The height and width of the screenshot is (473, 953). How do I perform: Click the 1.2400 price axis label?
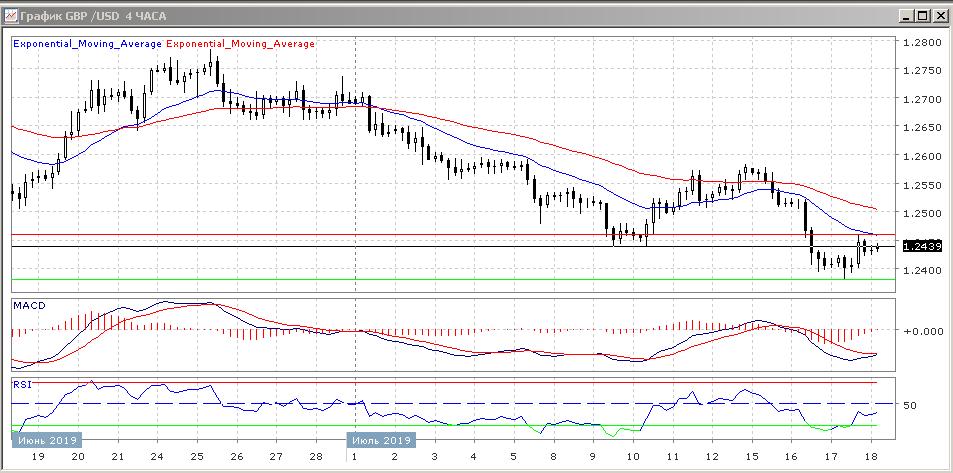(x=920, y=270)
